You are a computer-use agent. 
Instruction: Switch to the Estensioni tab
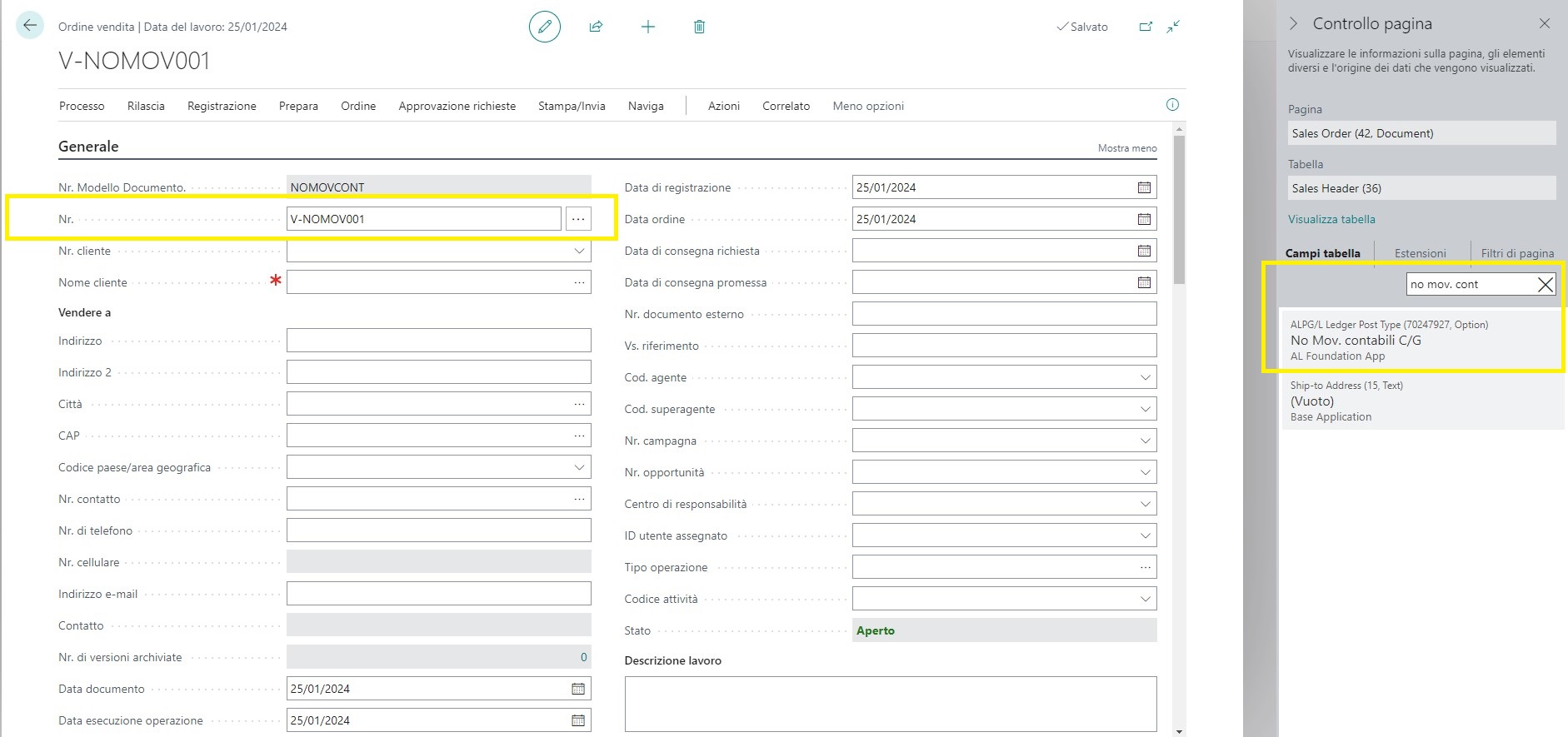tap(1420, 253)
